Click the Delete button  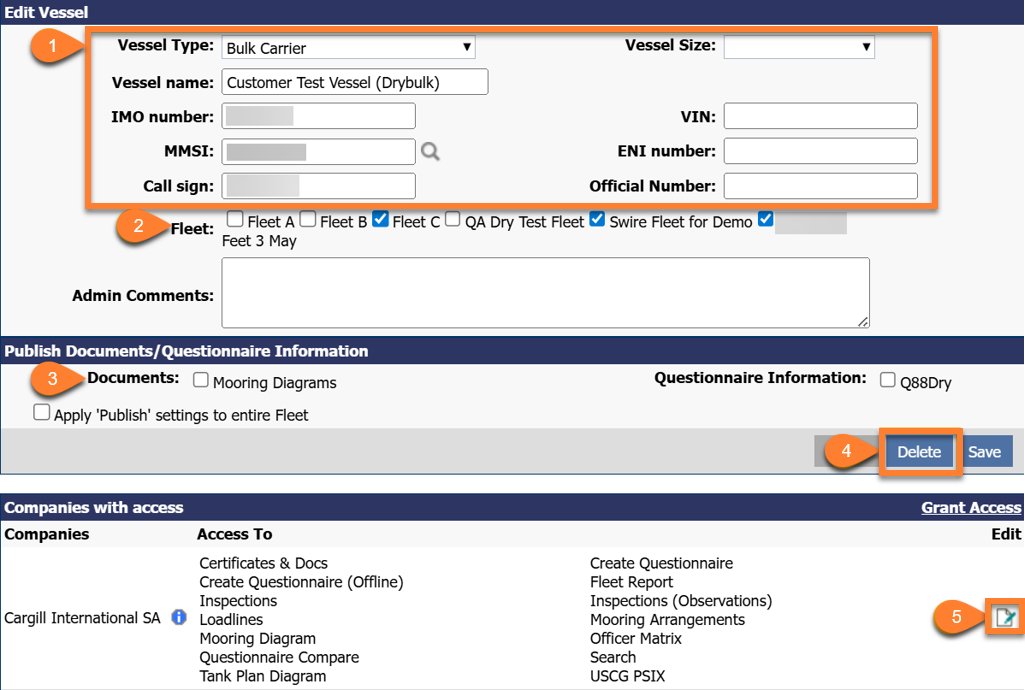(919, 451)
